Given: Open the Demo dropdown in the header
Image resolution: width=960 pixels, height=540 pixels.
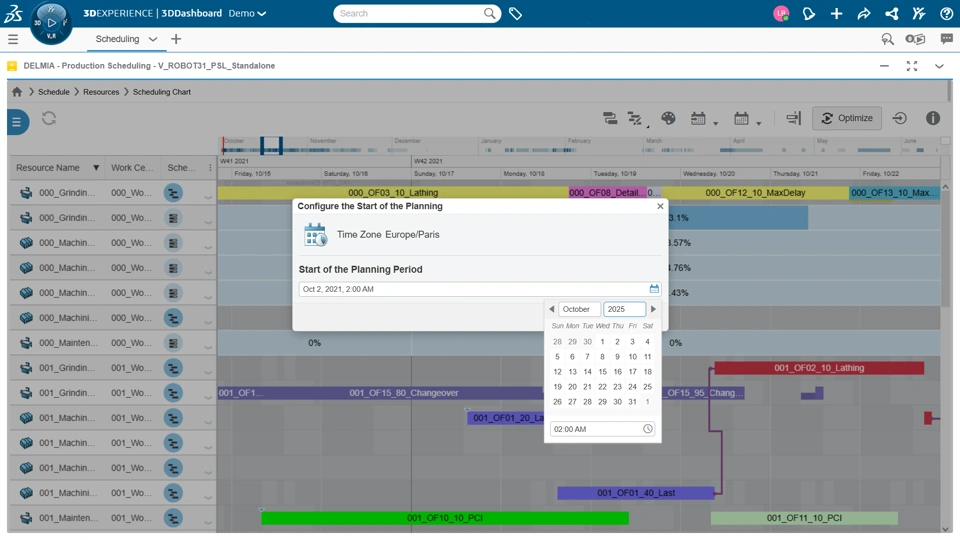Looking at the screenshot, I should (247, 14).
